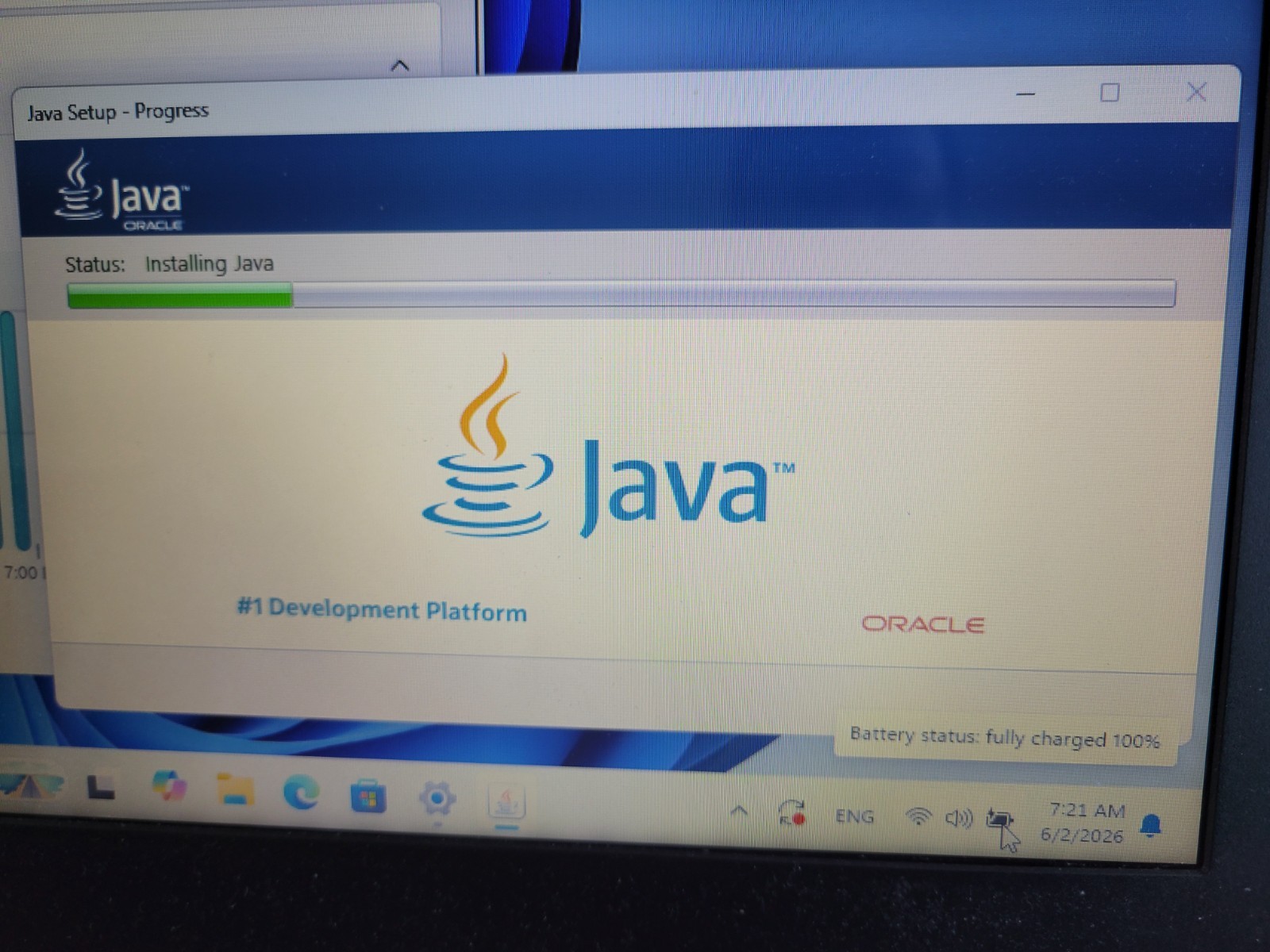Switch input language via ENG indicator
The image size is (1270, 952).
tap(854, 816)
